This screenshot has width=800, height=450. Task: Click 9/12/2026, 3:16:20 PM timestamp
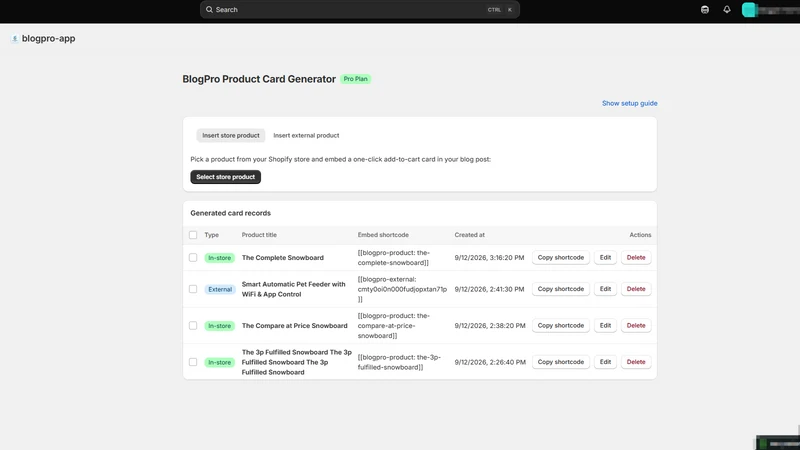point(489,258)
